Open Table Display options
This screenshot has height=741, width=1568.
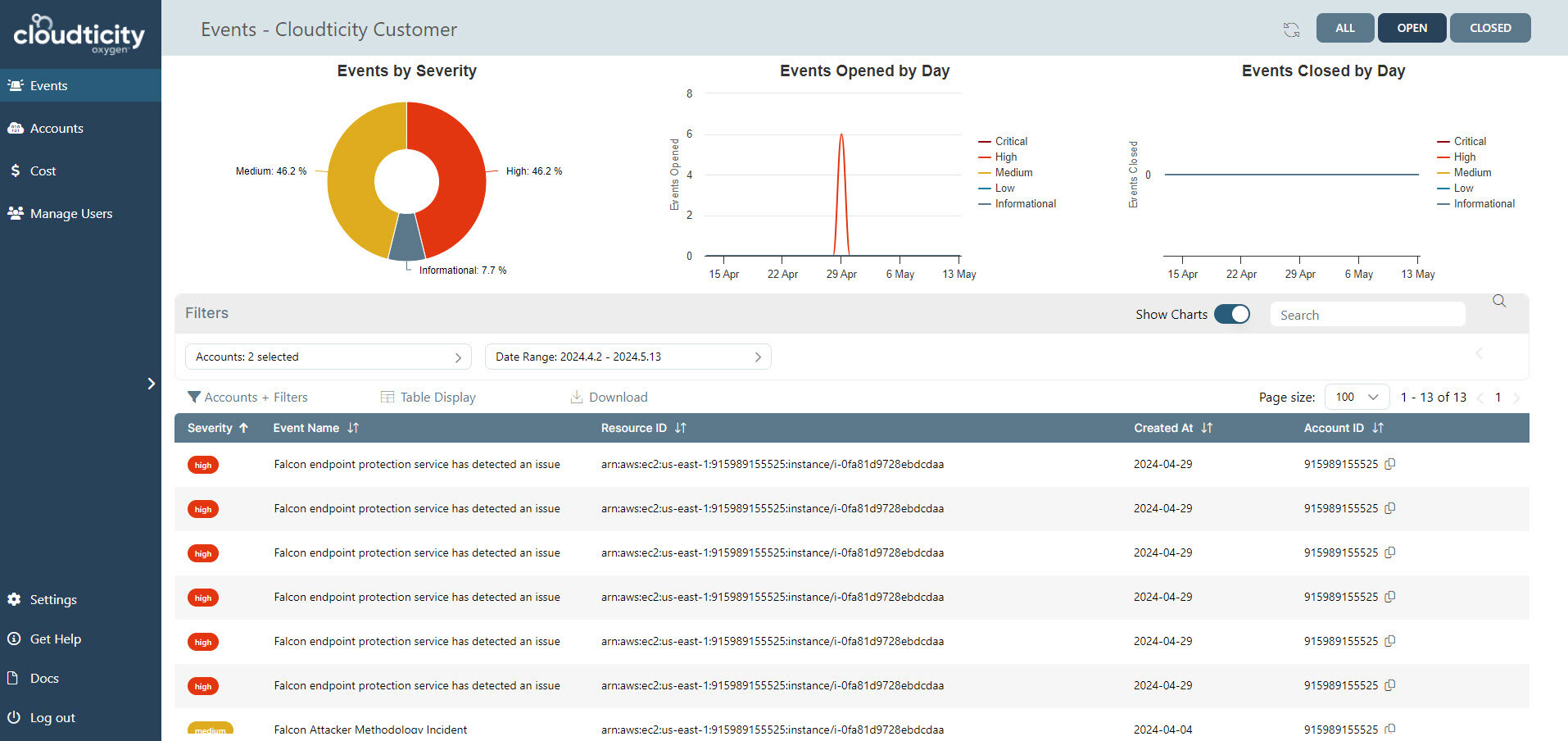[428, 397]
